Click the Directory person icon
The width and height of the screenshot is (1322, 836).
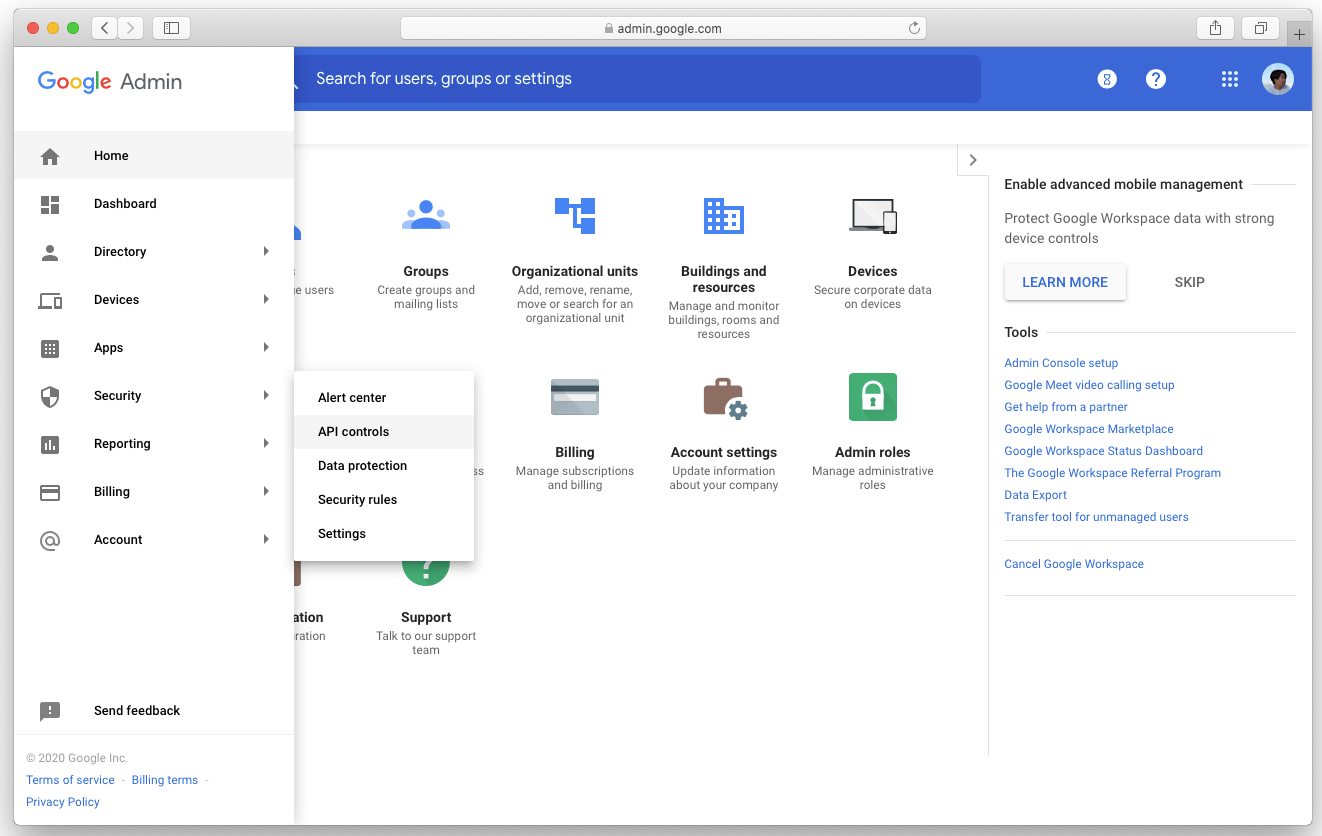(50, 252)
